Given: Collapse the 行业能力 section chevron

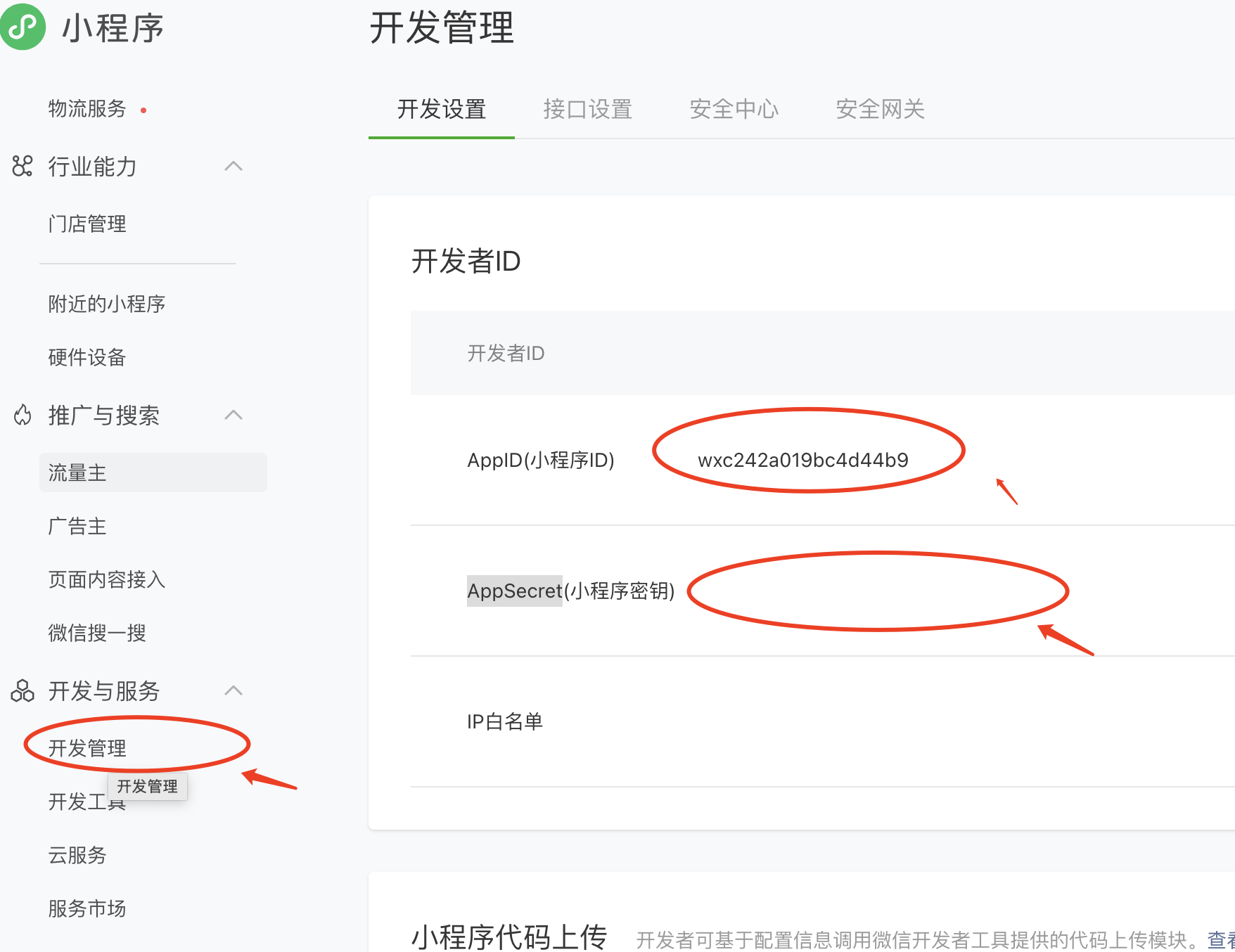Looking at the screenshot, I should 233,166.
